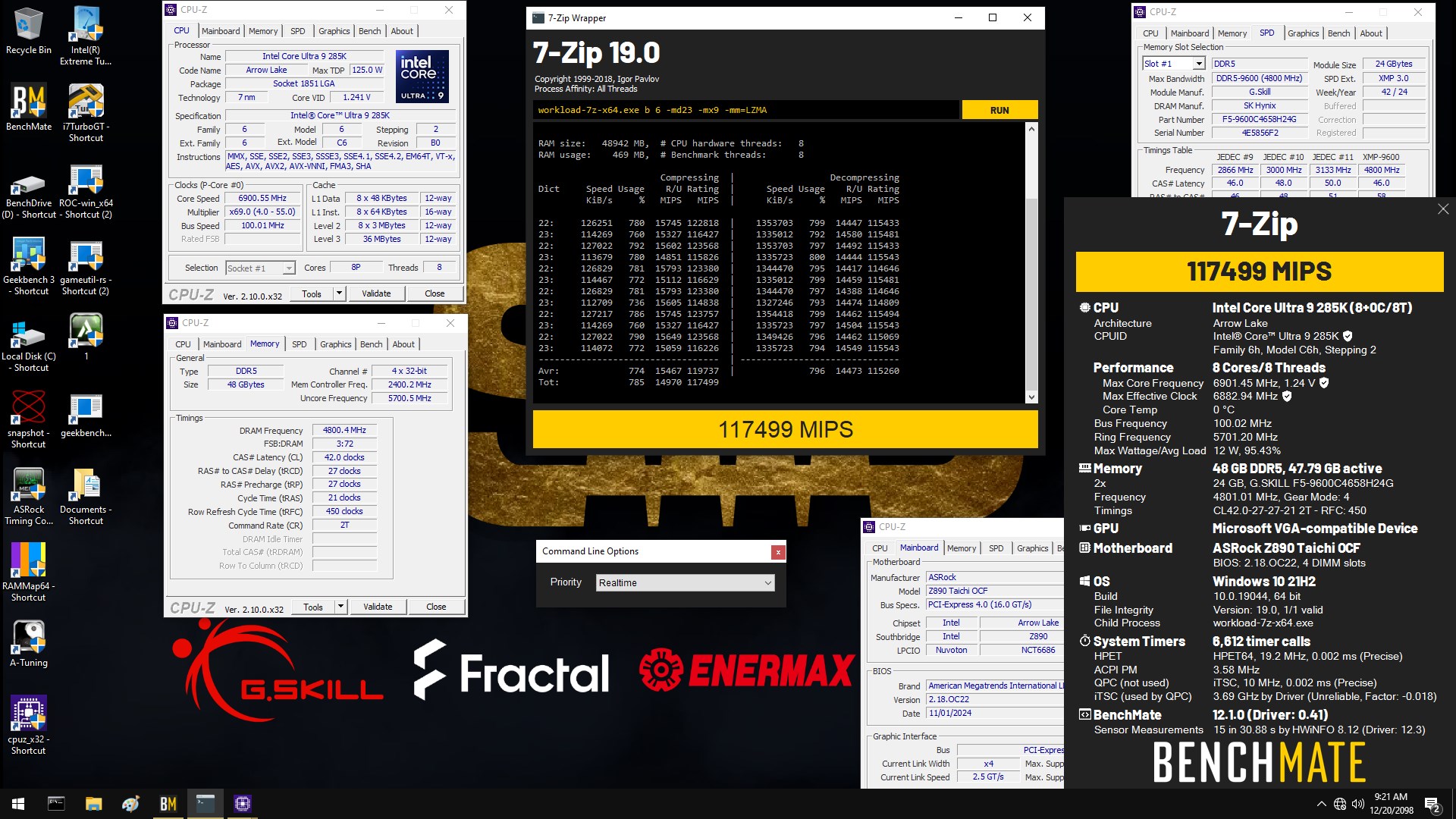Open the Priority Realtime dropdown
Image resolution: width=1456 pixels, height=819 pixels.
click(685, 582)
